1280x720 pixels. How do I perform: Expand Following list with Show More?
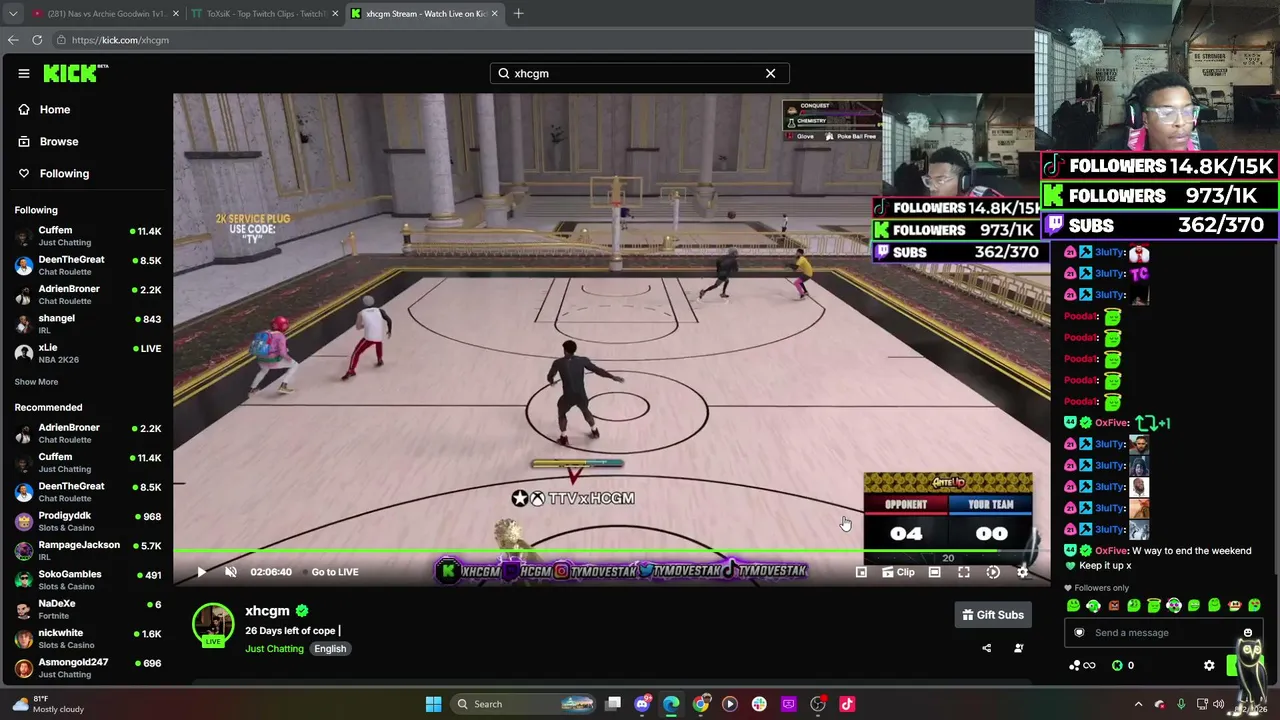36,382
